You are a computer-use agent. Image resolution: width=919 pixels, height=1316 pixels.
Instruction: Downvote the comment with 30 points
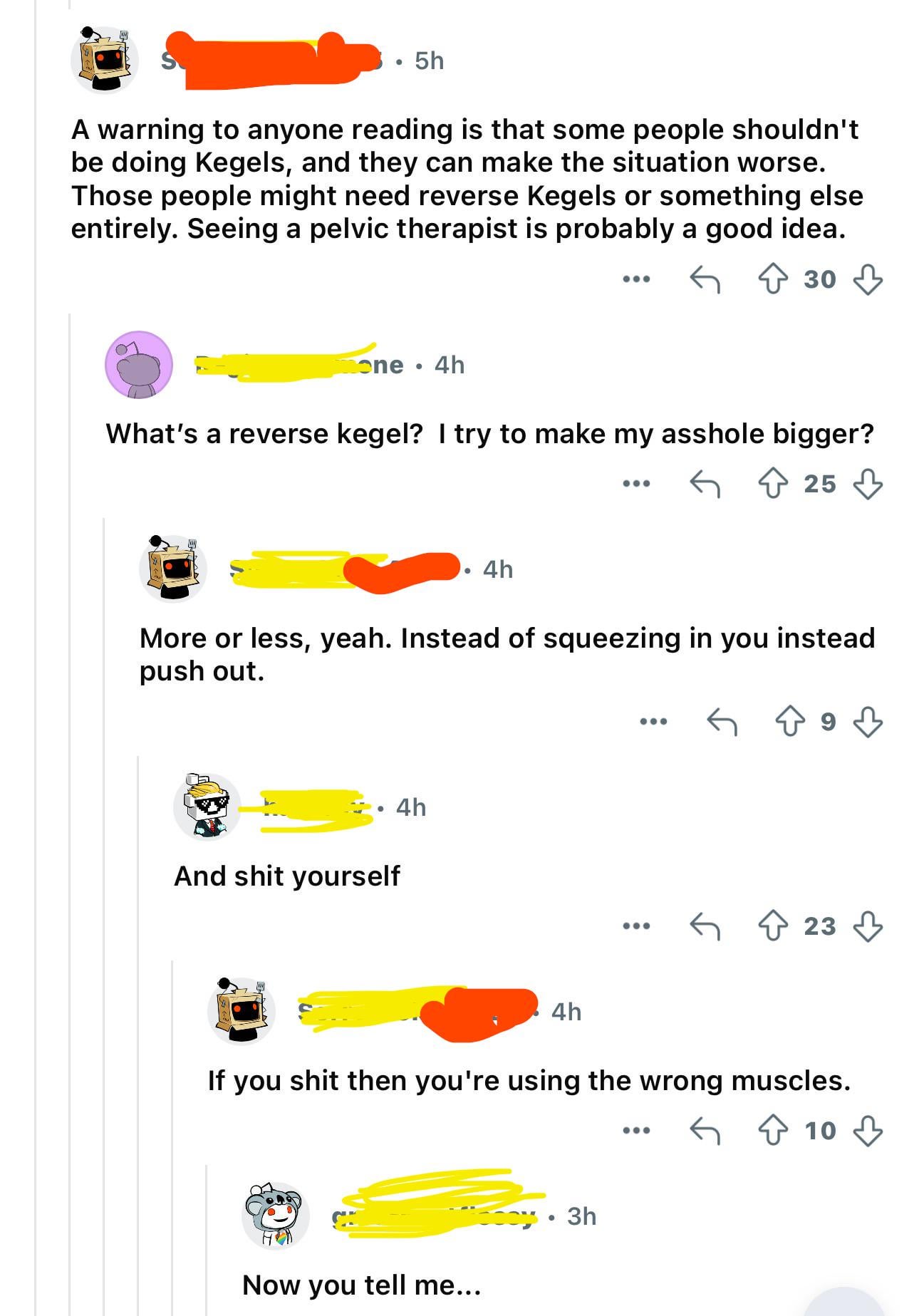[868, 279]
